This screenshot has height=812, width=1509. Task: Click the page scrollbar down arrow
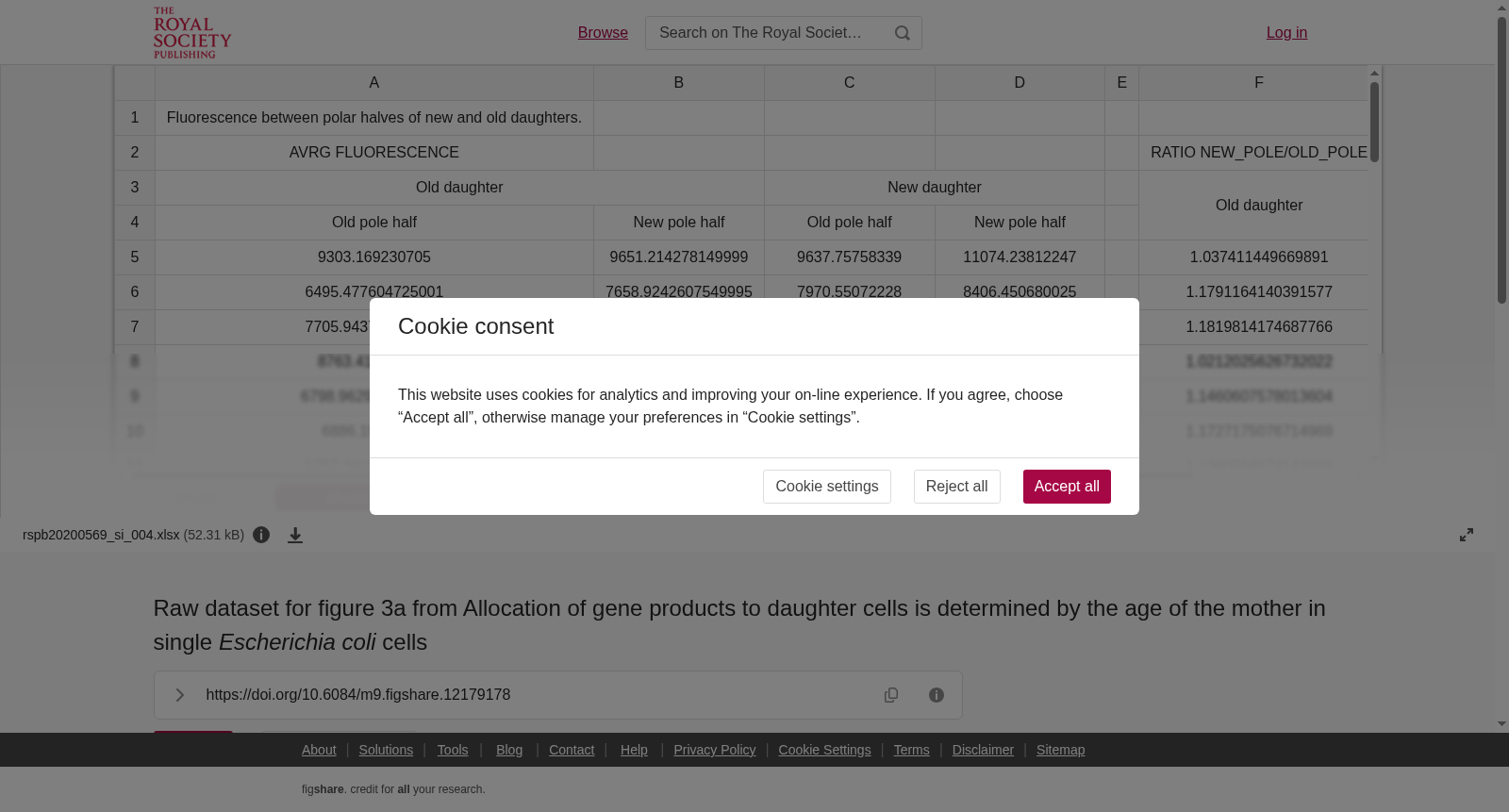(x=1501, y=724)
